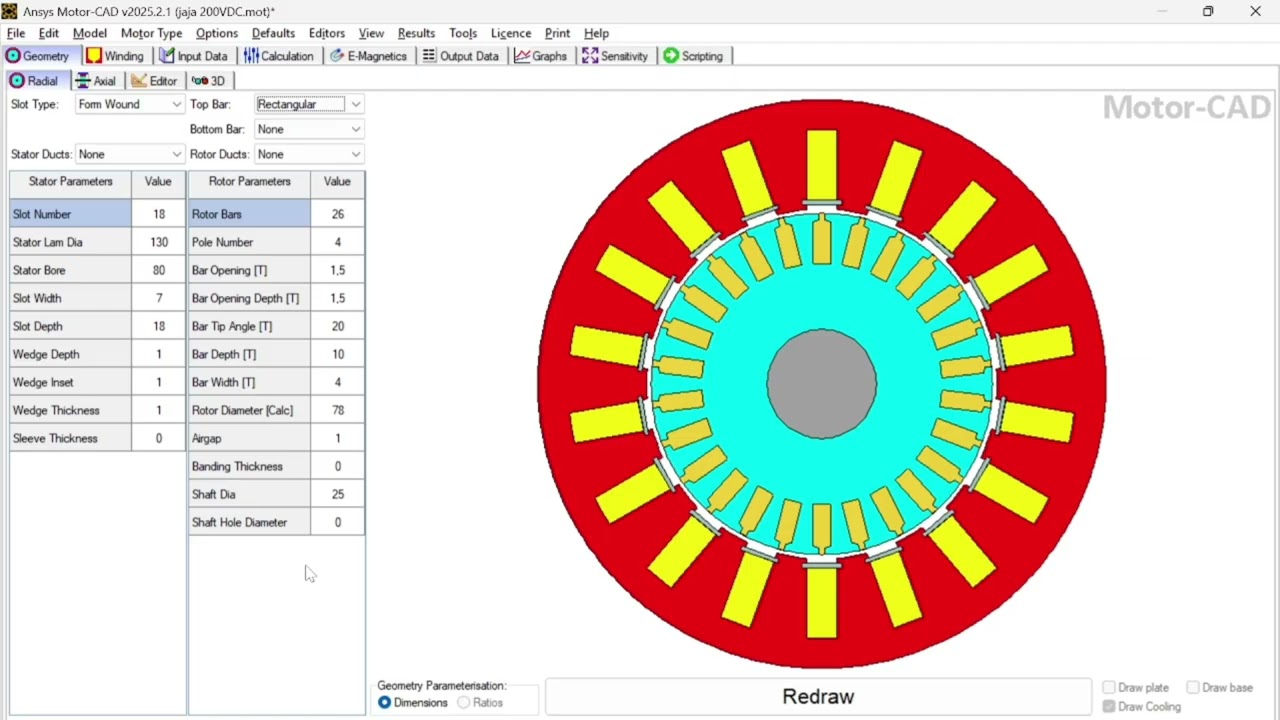This screenshot has width=1280, height=720.
Task: Edit the Airgap value cell
Action: (x=337, y=438)
